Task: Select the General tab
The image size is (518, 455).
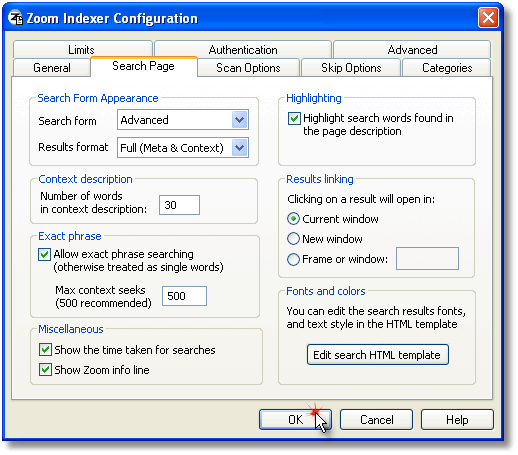Action: pos(52,68)
